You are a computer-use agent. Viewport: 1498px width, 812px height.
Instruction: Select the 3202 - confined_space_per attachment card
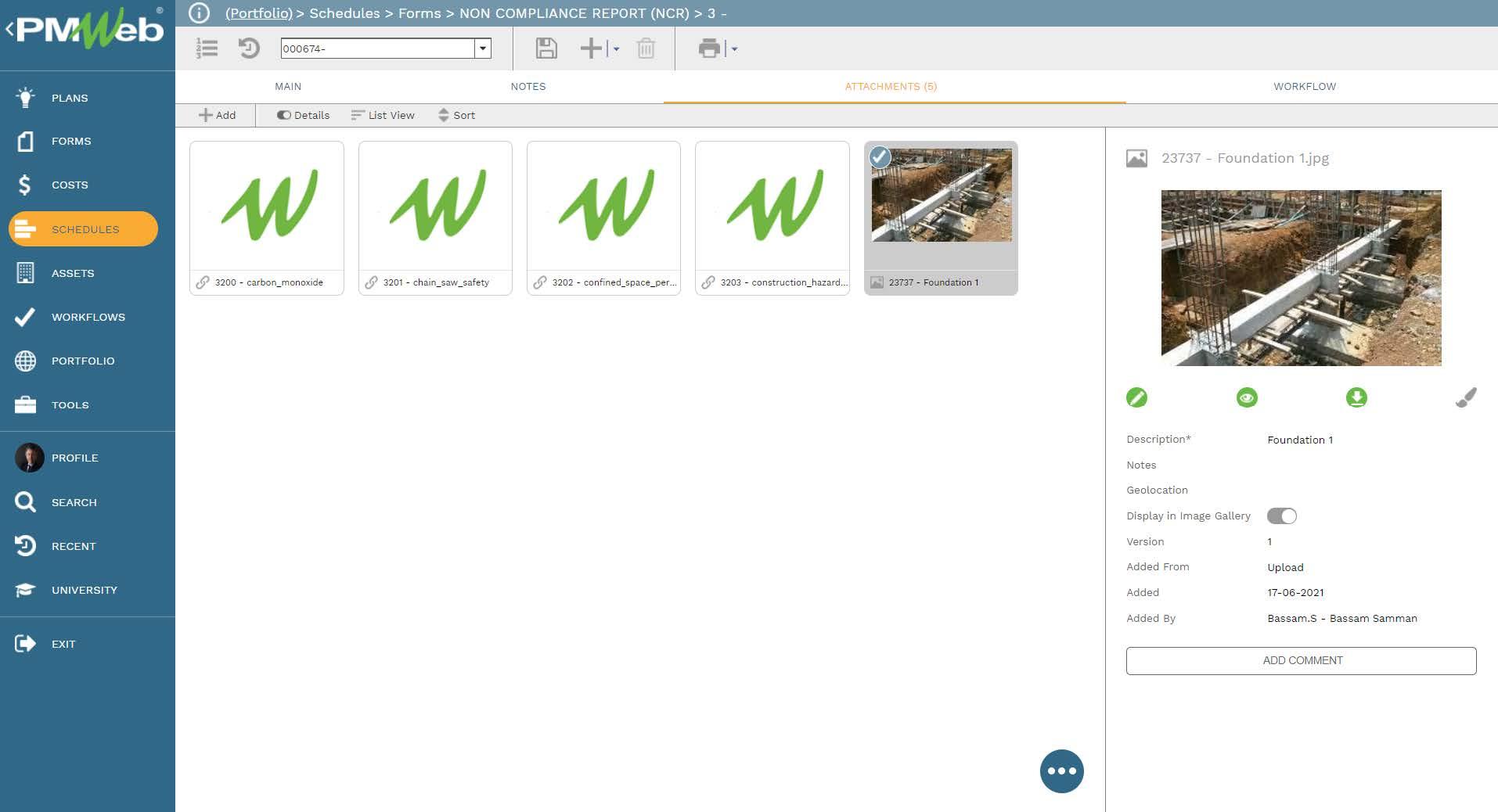click(603, 217)
